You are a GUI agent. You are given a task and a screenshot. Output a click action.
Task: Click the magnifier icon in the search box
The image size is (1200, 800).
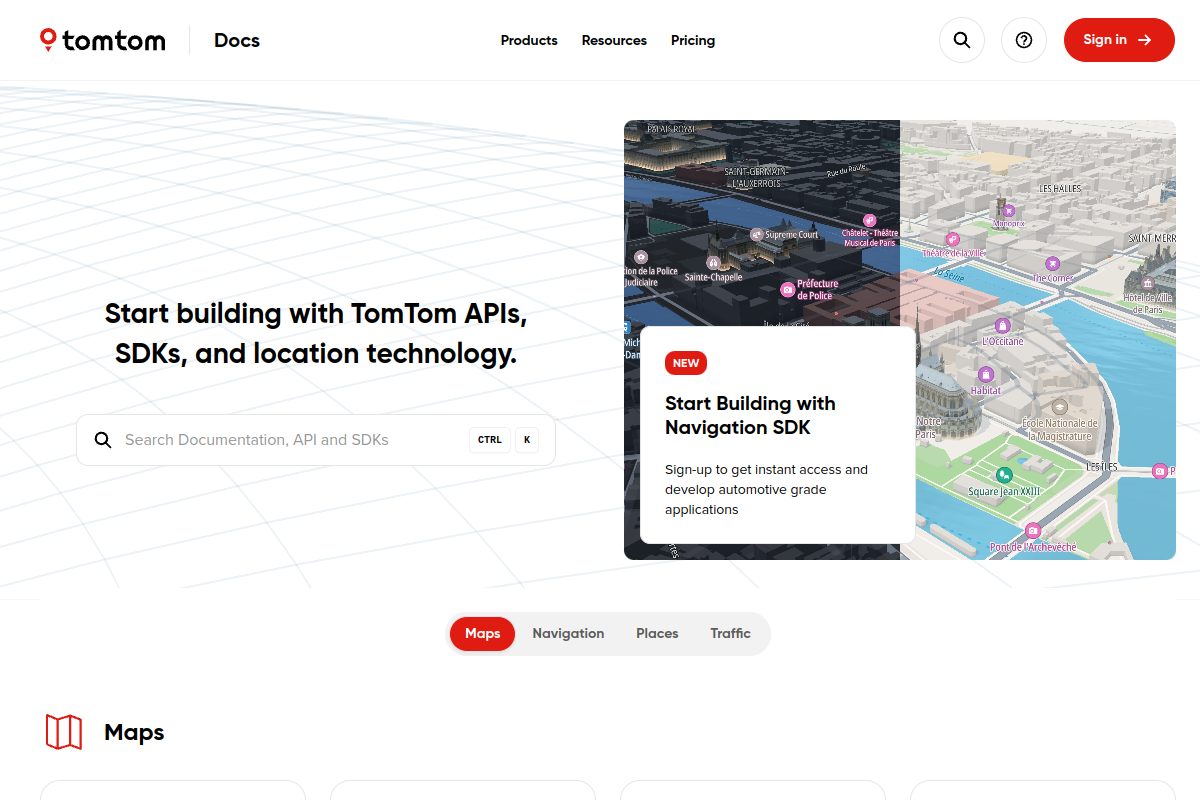[103, 440]
